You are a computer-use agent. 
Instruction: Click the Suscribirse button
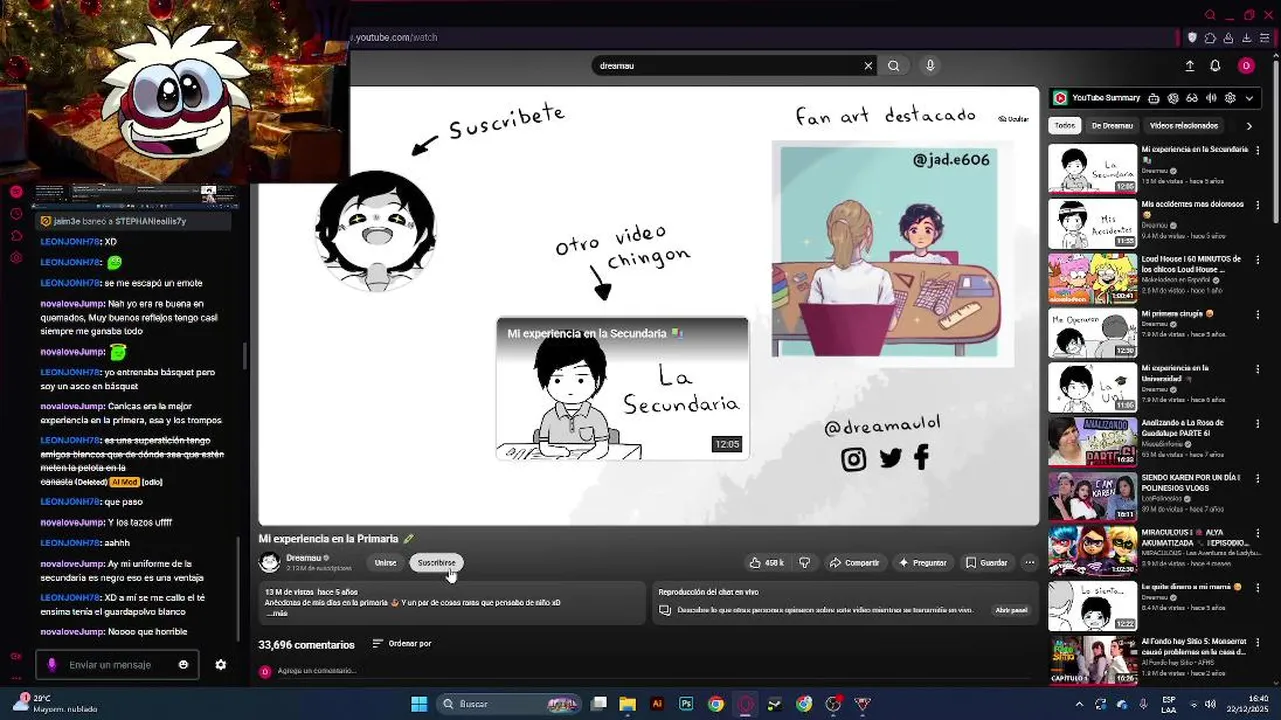click(436, 563)
